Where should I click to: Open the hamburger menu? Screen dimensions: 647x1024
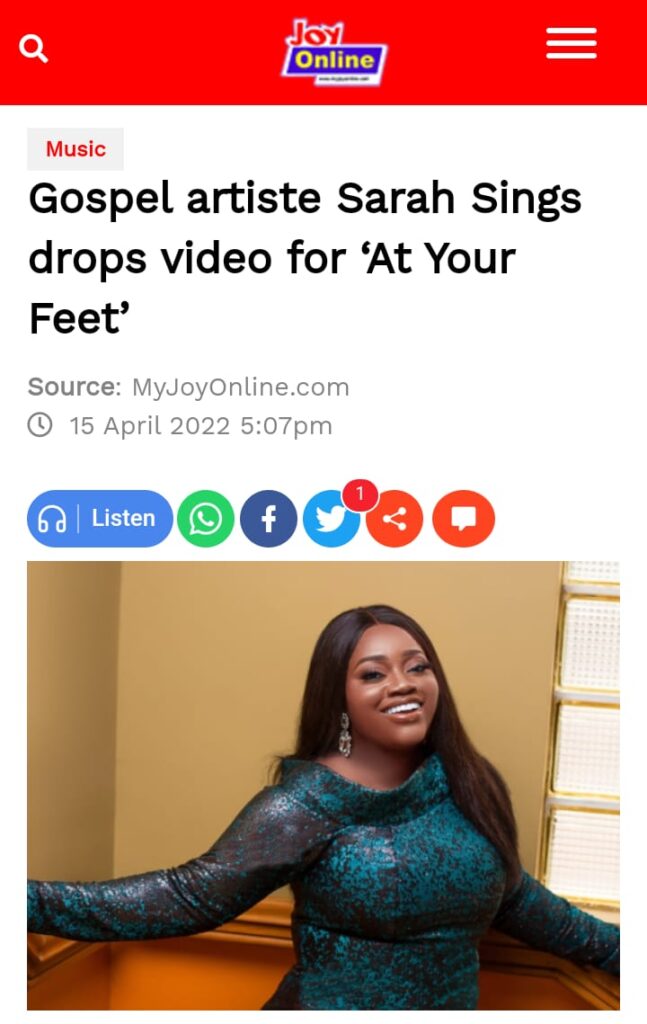571,44
